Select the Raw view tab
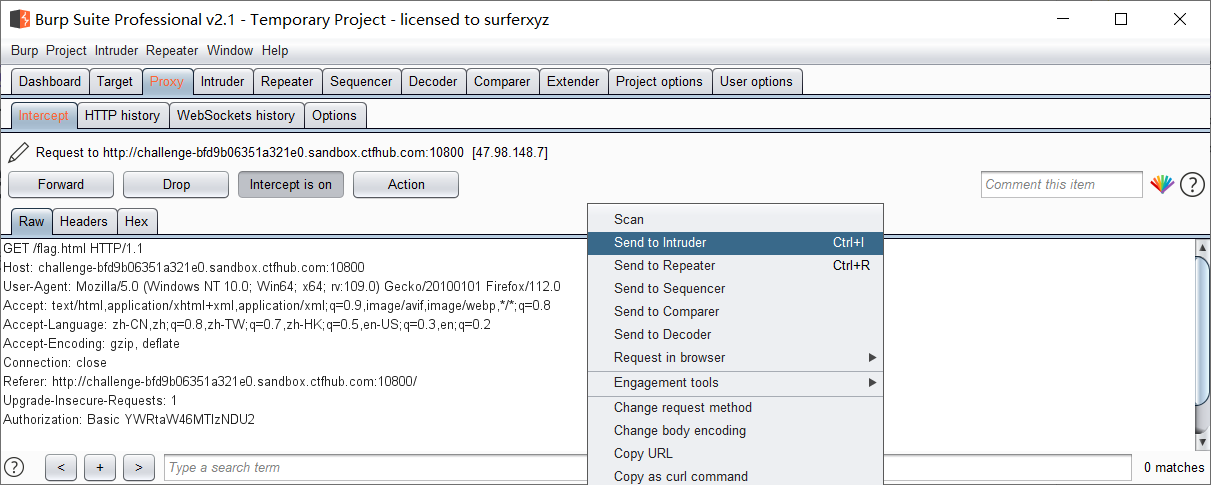 click(x=32, y=222)
